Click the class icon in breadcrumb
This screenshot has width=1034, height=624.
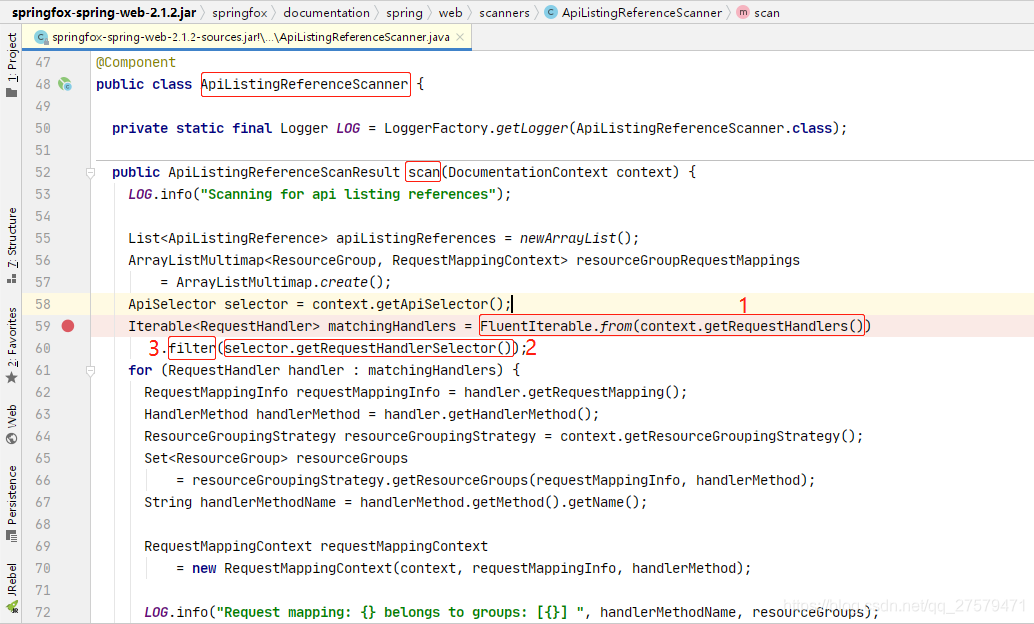551,12
